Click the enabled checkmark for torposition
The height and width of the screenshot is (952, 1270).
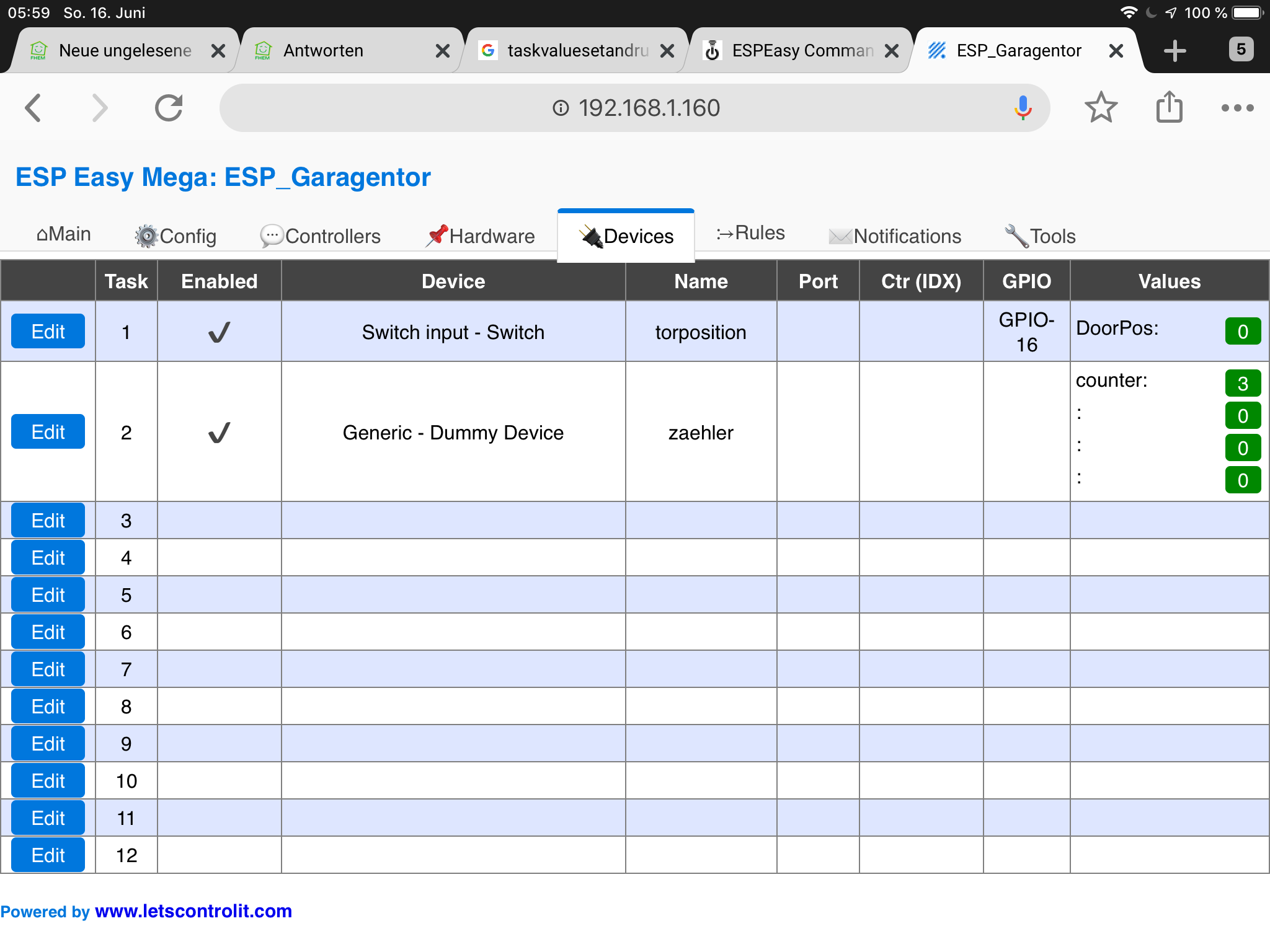219,332
